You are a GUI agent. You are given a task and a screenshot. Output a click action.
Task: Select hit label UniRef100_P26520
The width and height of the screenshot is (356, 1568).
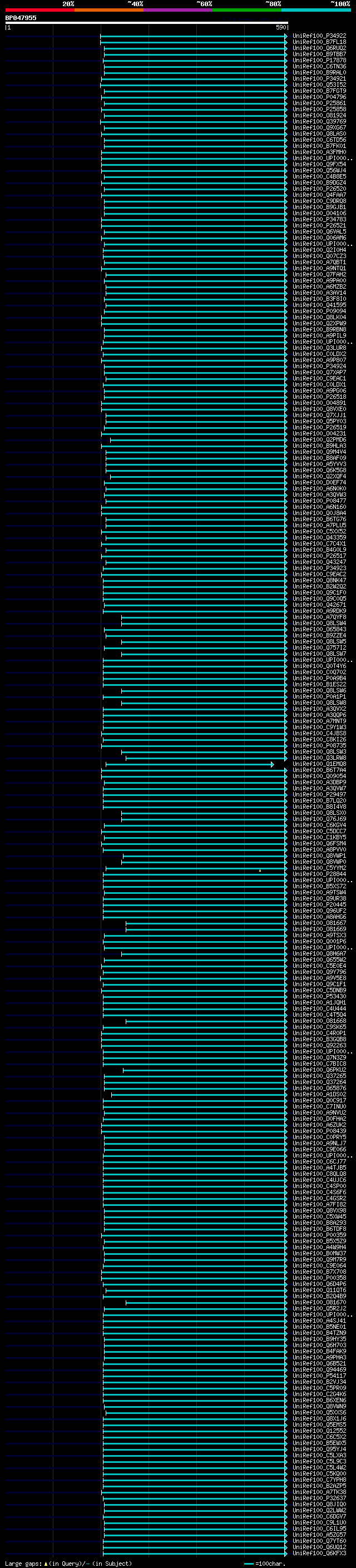(319, 189)
